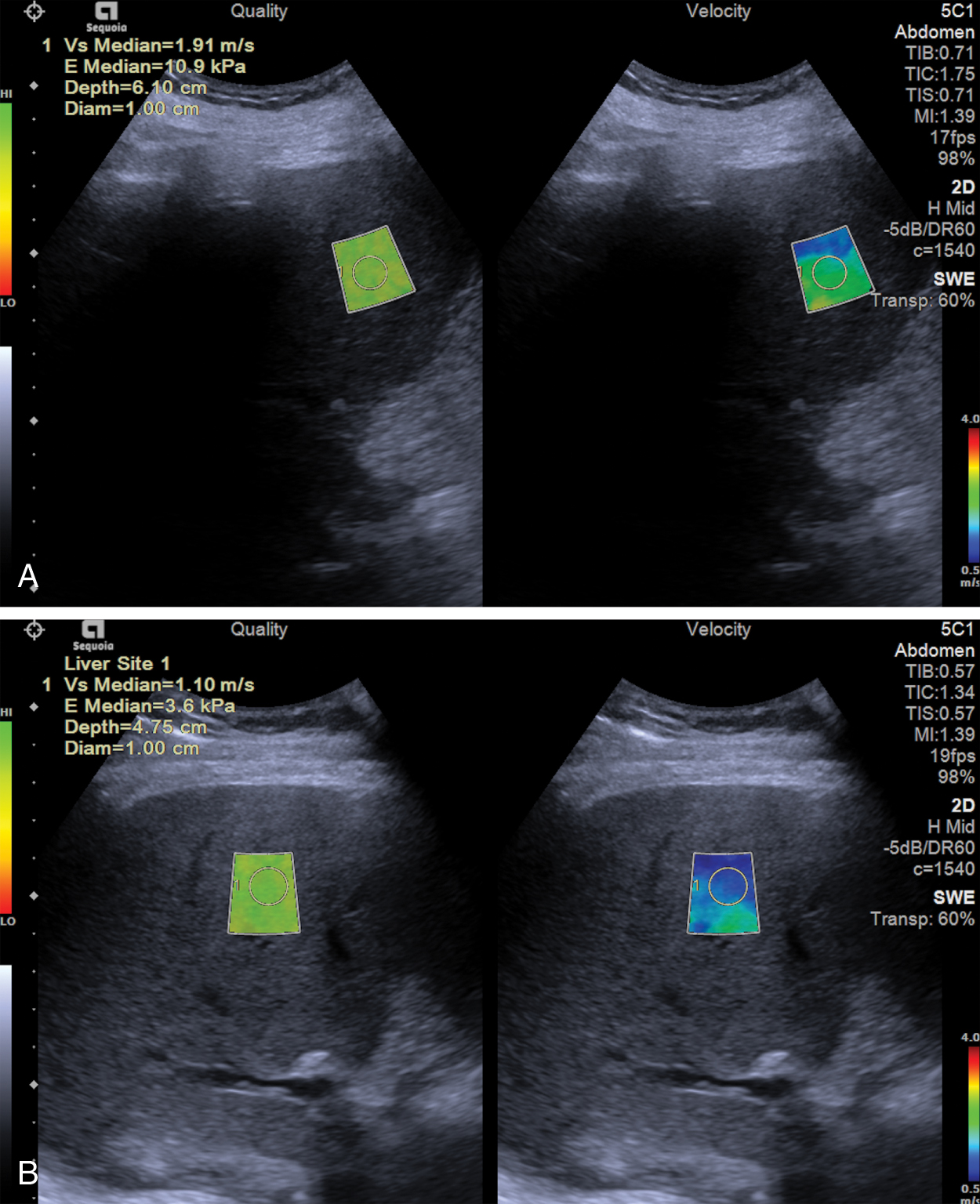The image size is (980, 1204).
Task: Click the crosshair icon in panel B
Action: 34,630
